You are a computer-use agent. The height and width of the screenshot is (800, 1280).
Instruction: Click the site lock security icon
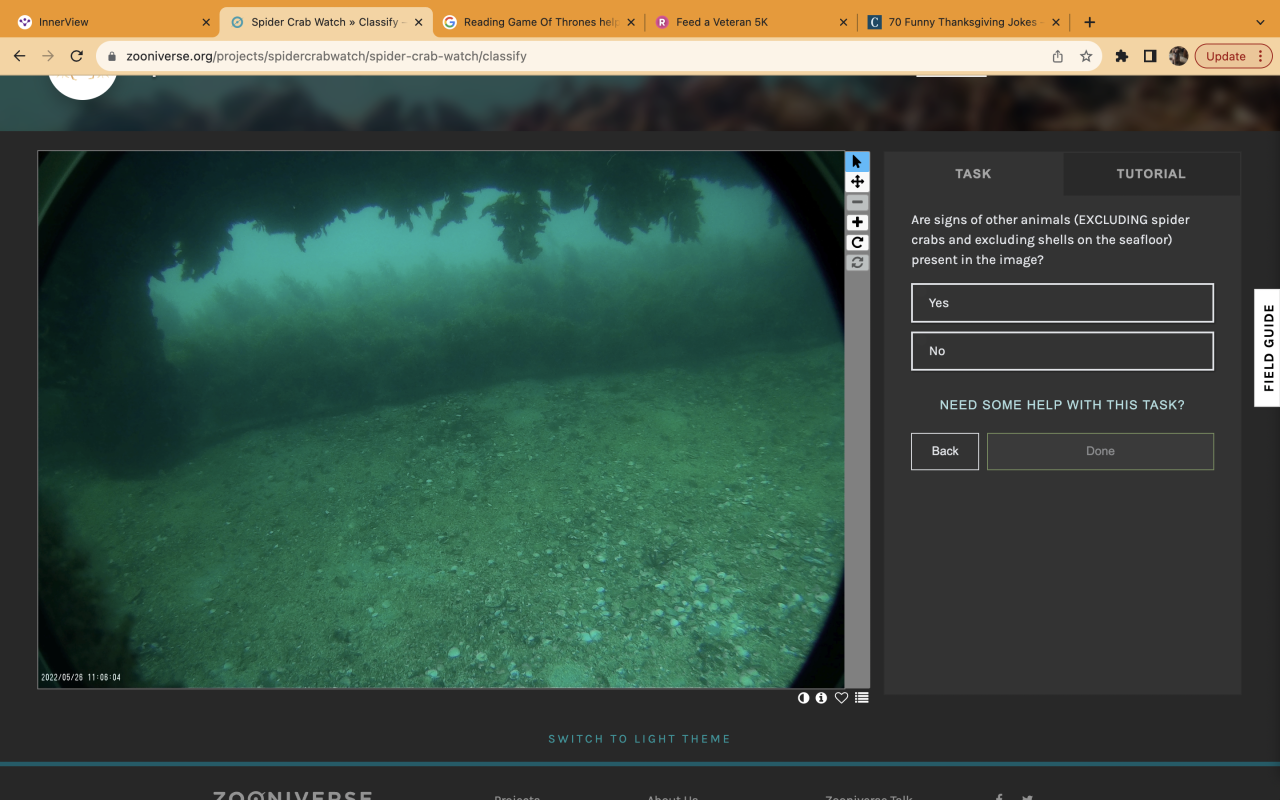point(111,57)
